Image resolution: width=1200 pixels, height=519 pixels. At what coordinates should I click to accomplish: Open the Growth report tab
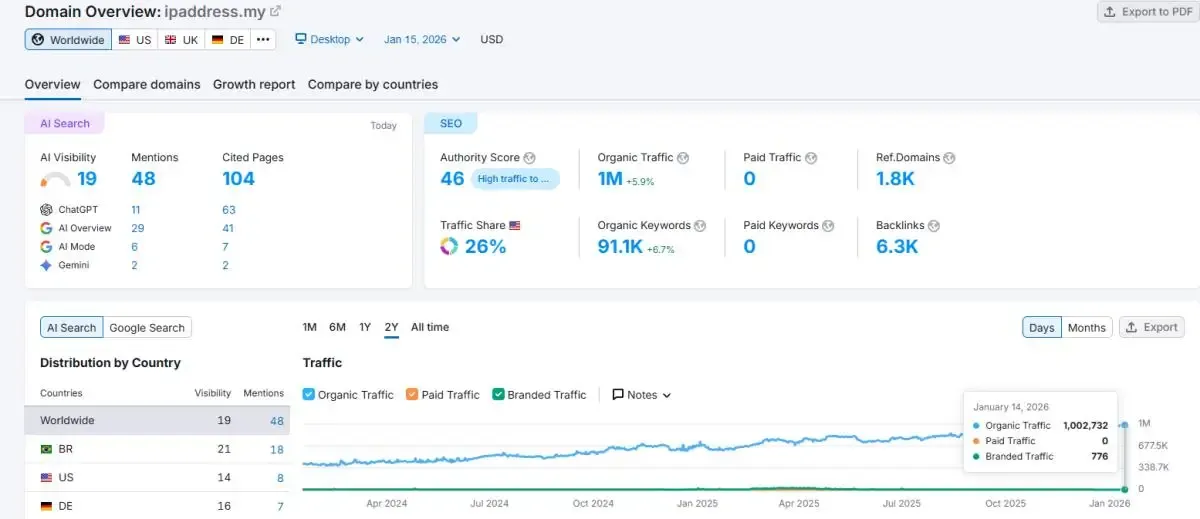click(254, 85)
